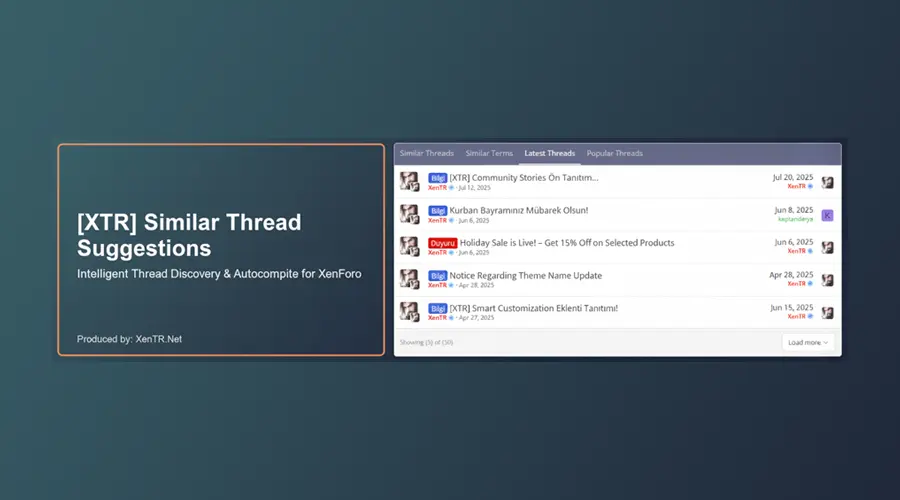
Task: Click last-poster avatar on Jun 15, 2025 row
Action: [827, 312]
